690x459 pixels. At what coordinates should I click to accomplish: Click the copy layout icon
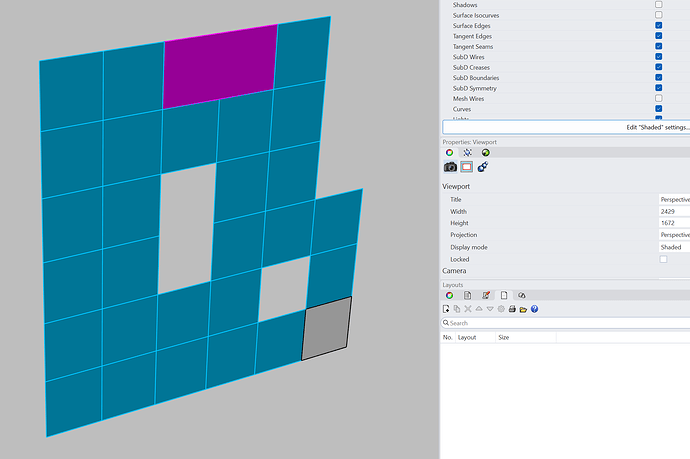(x=457, y=309)
